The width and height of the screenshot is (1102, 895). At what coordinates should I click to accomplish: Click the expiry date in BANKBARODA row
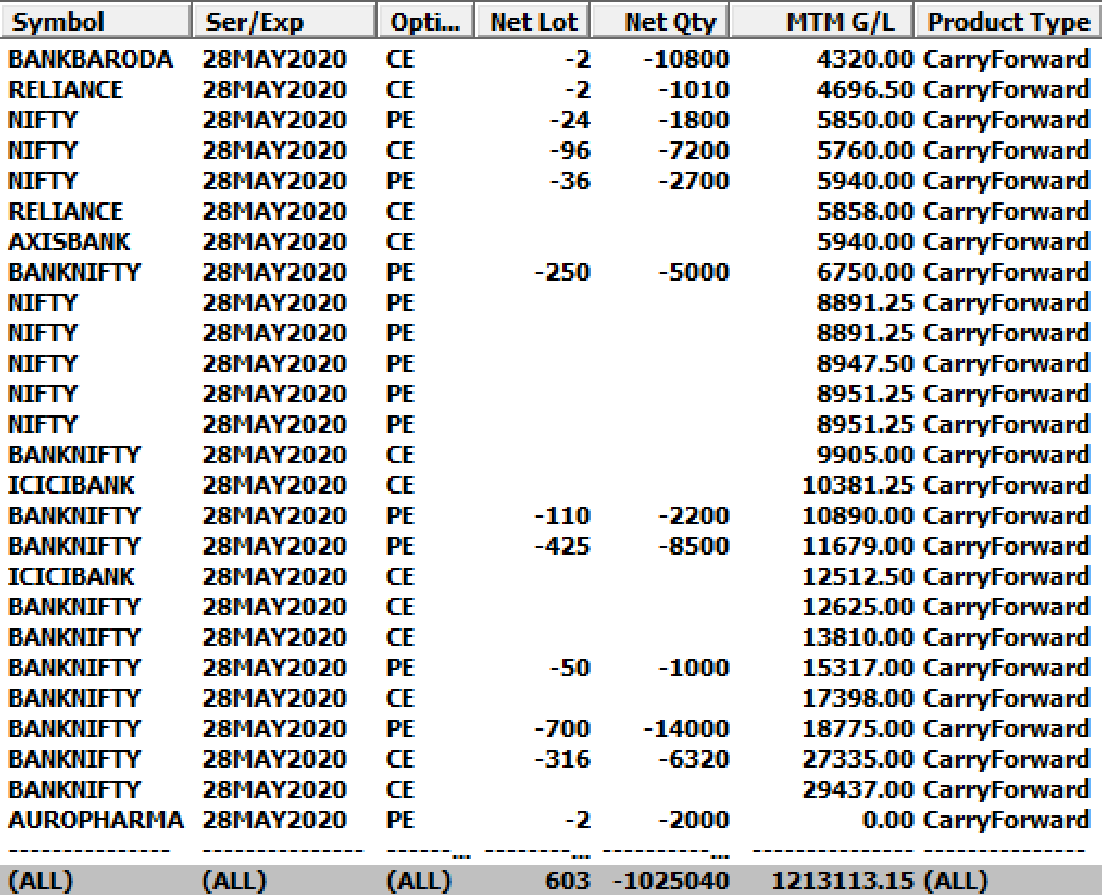pyautogui.click(x=275, y=59)
